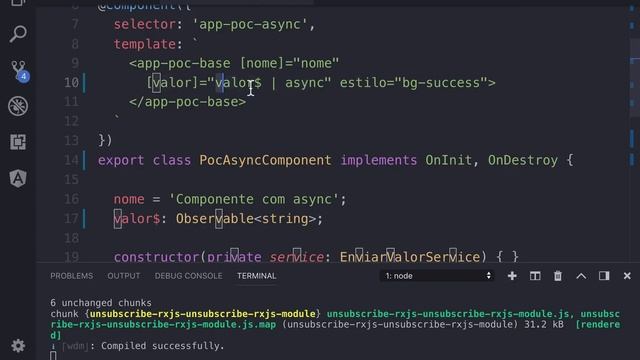Select the TERMINAL tab

coord(257,276)
